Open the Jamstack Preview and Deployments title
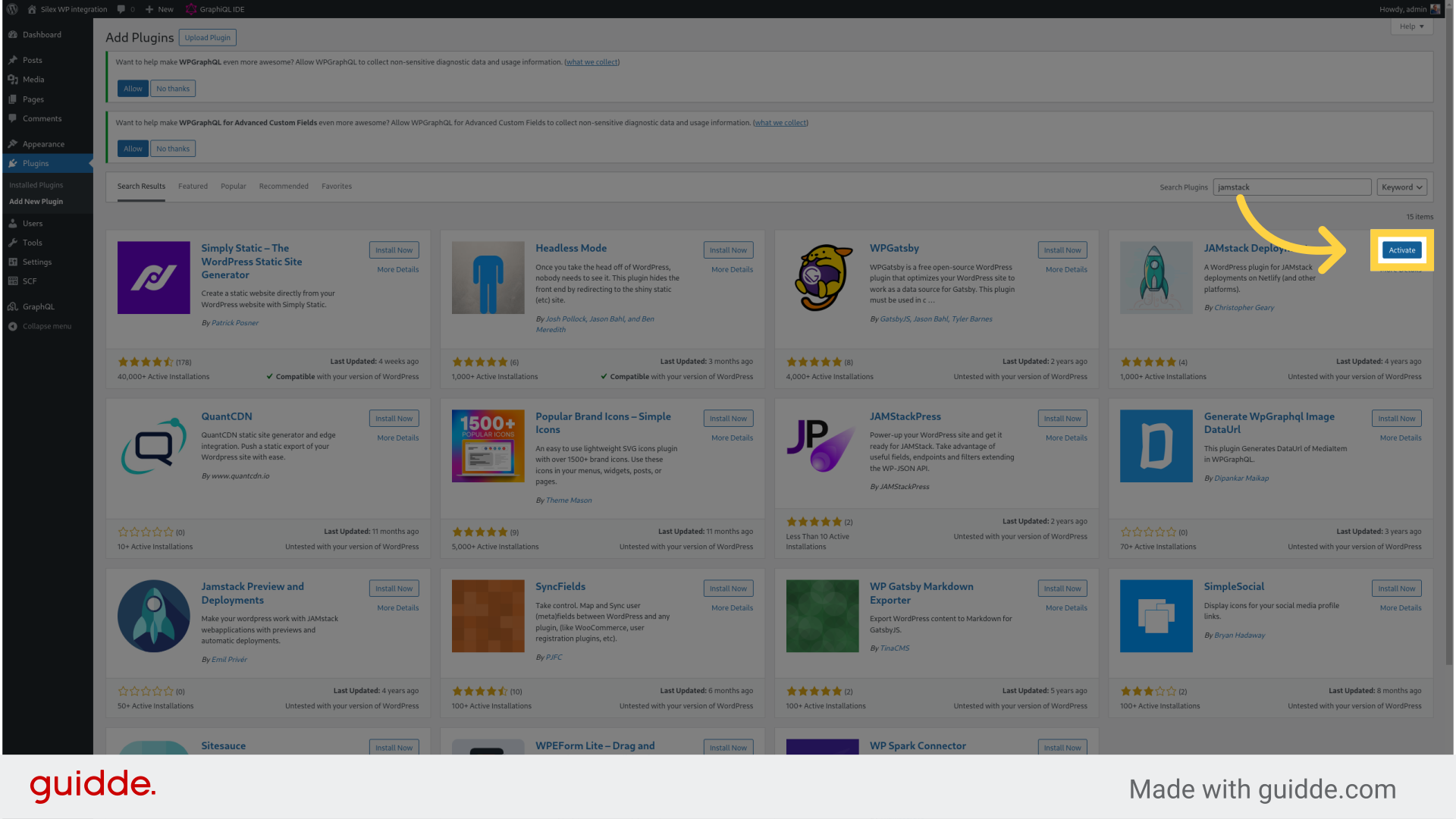Viewport: 1456px width, 819px height. click(253, 593)
